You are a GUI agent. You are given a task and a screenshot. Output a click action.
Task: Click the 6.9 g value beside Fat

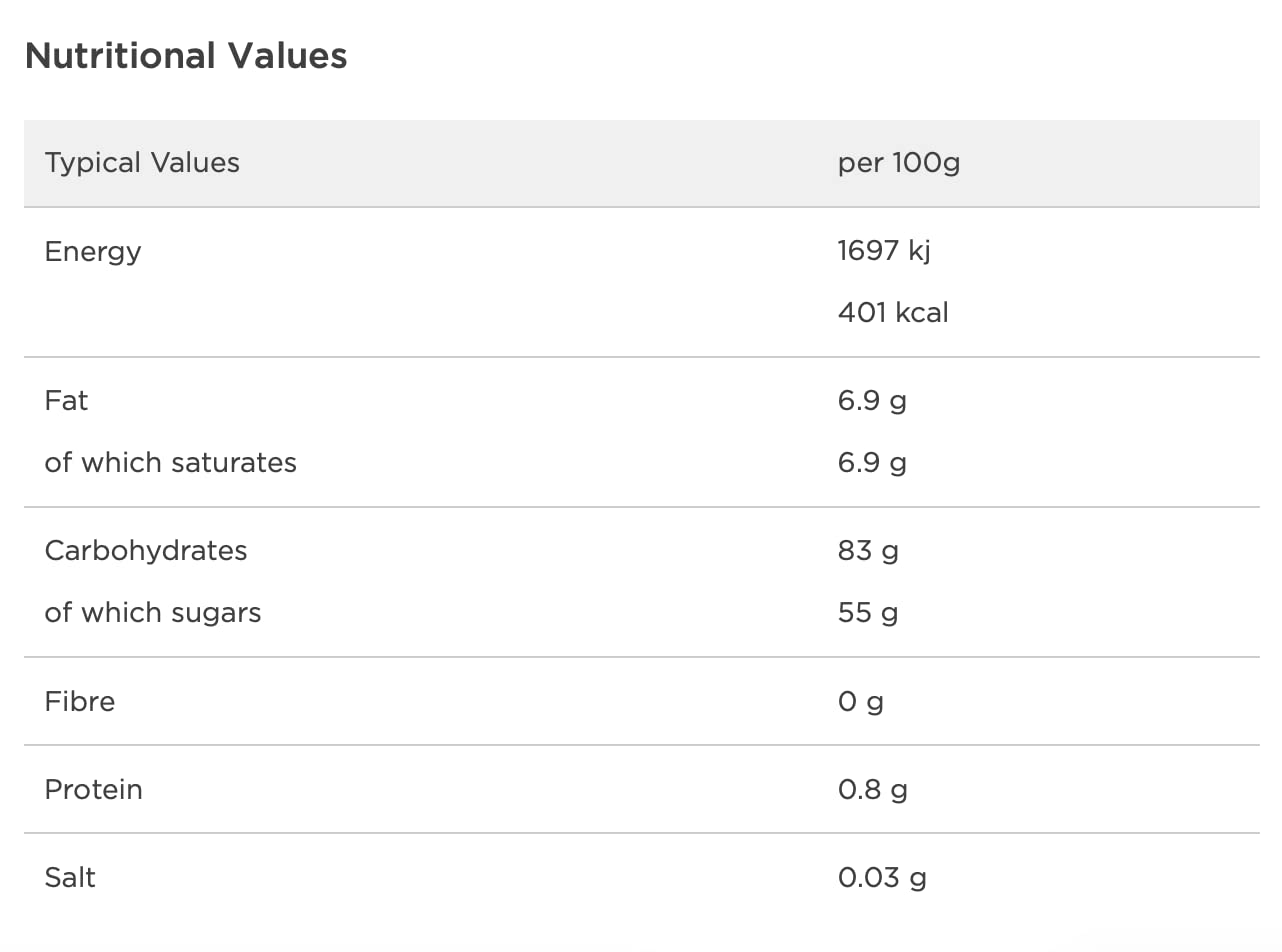[x=872, y=401]
